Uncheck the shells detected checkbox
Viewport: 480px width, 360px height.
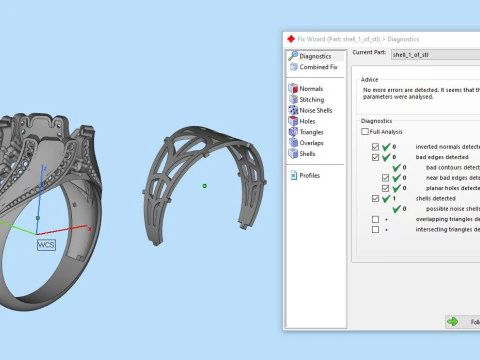coord(375,198)
